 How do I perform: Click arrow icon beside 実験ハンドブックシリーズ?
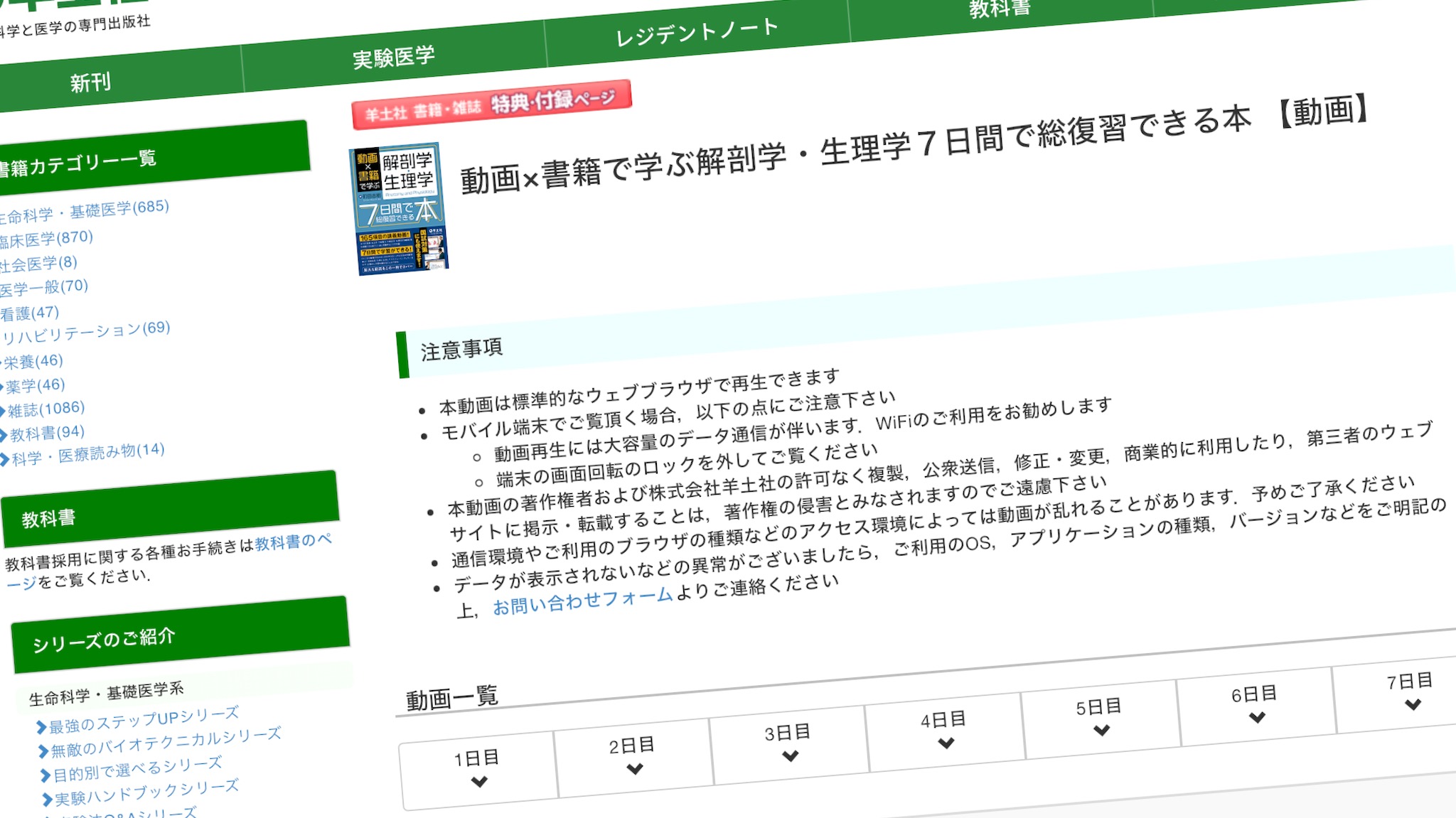(47, 800)
